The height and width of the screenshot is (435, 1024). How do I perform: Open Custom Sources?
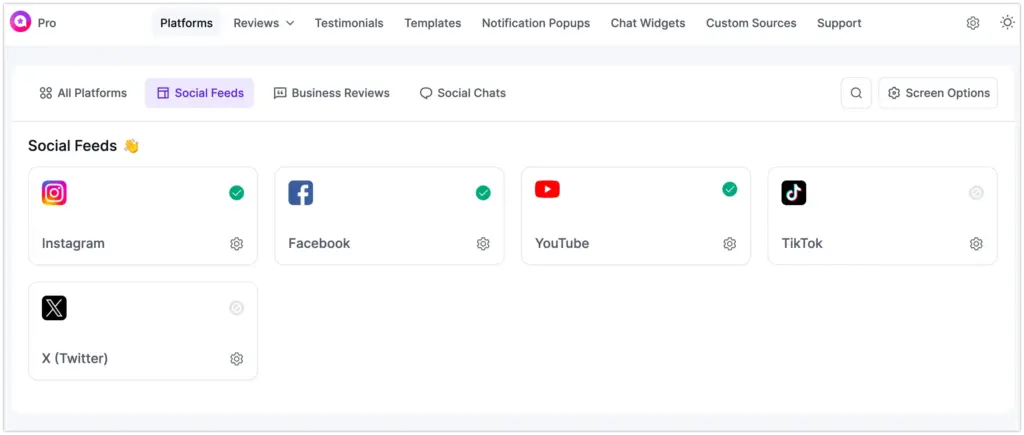click(751, 23)
